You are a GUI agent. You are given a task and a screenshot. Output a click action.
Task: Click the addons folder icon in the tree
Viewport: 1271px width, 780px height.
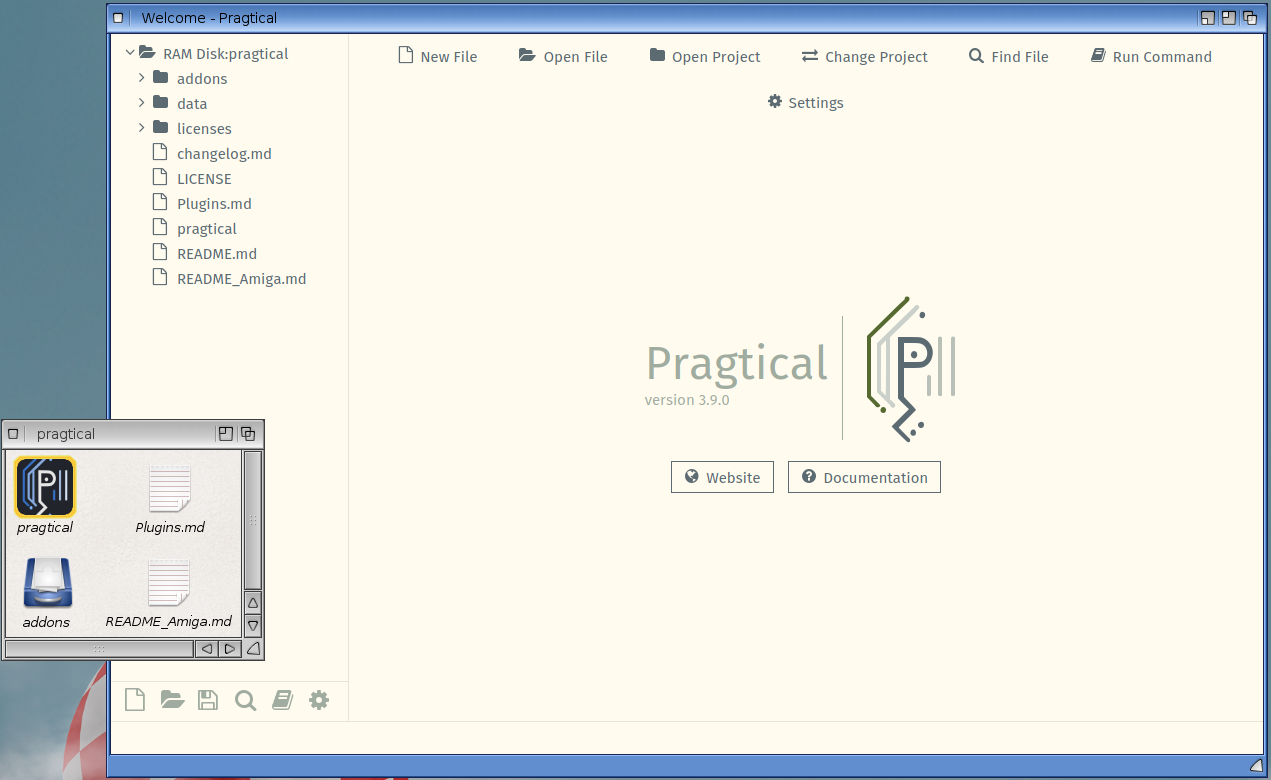coord(160,78)
